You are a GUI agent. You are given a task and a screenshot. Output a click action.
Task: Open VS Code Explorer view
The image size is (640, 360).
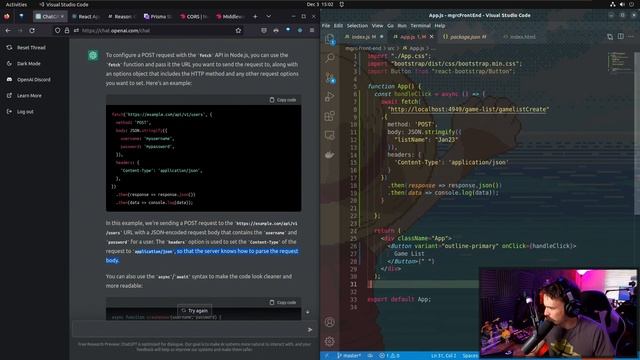(330, 39)
